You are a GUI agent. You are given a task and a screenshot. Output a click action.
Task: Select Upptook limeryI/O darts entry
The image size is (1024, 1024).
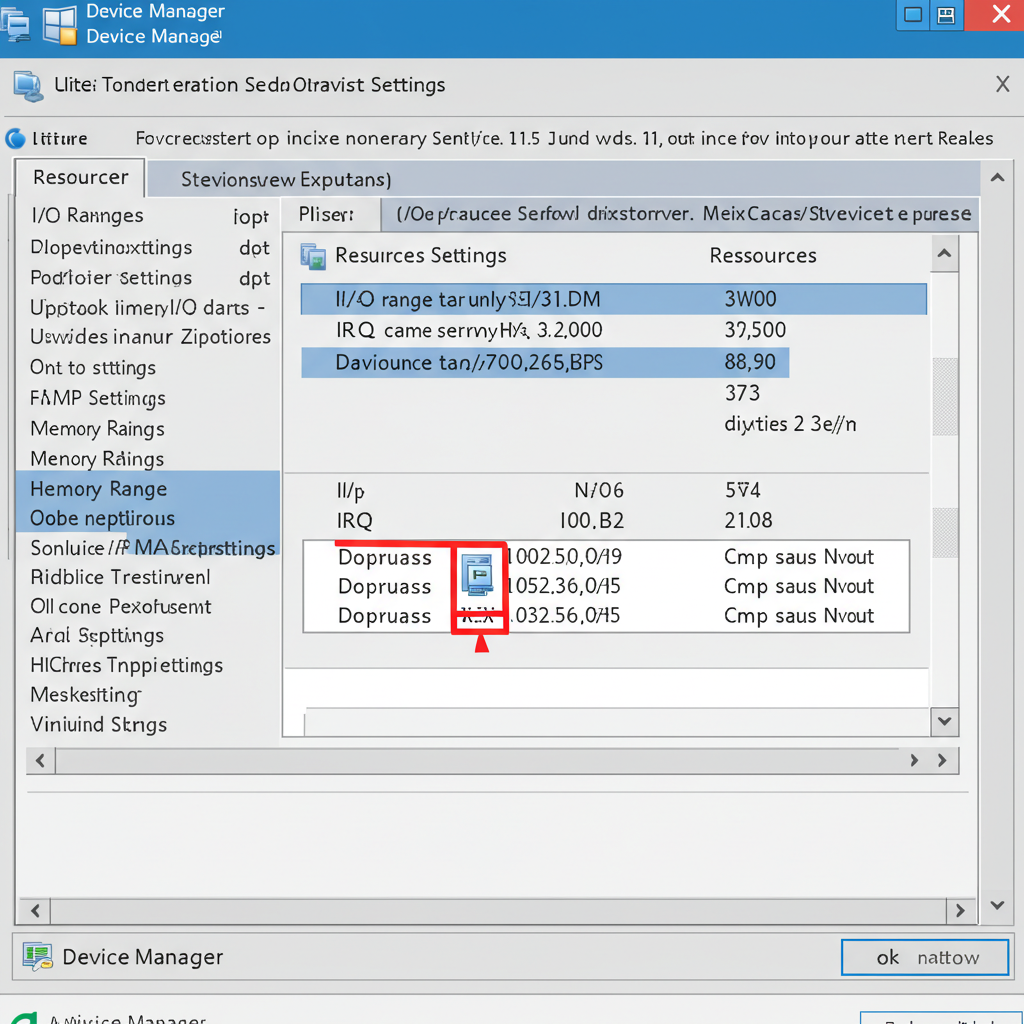[149, 308]
